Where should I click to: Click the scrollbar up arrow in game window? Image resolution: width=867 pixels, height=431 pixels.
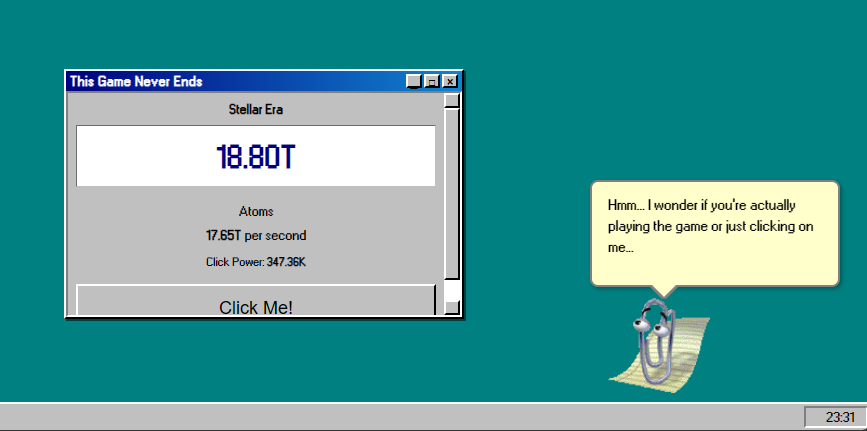tap(452, 100)
